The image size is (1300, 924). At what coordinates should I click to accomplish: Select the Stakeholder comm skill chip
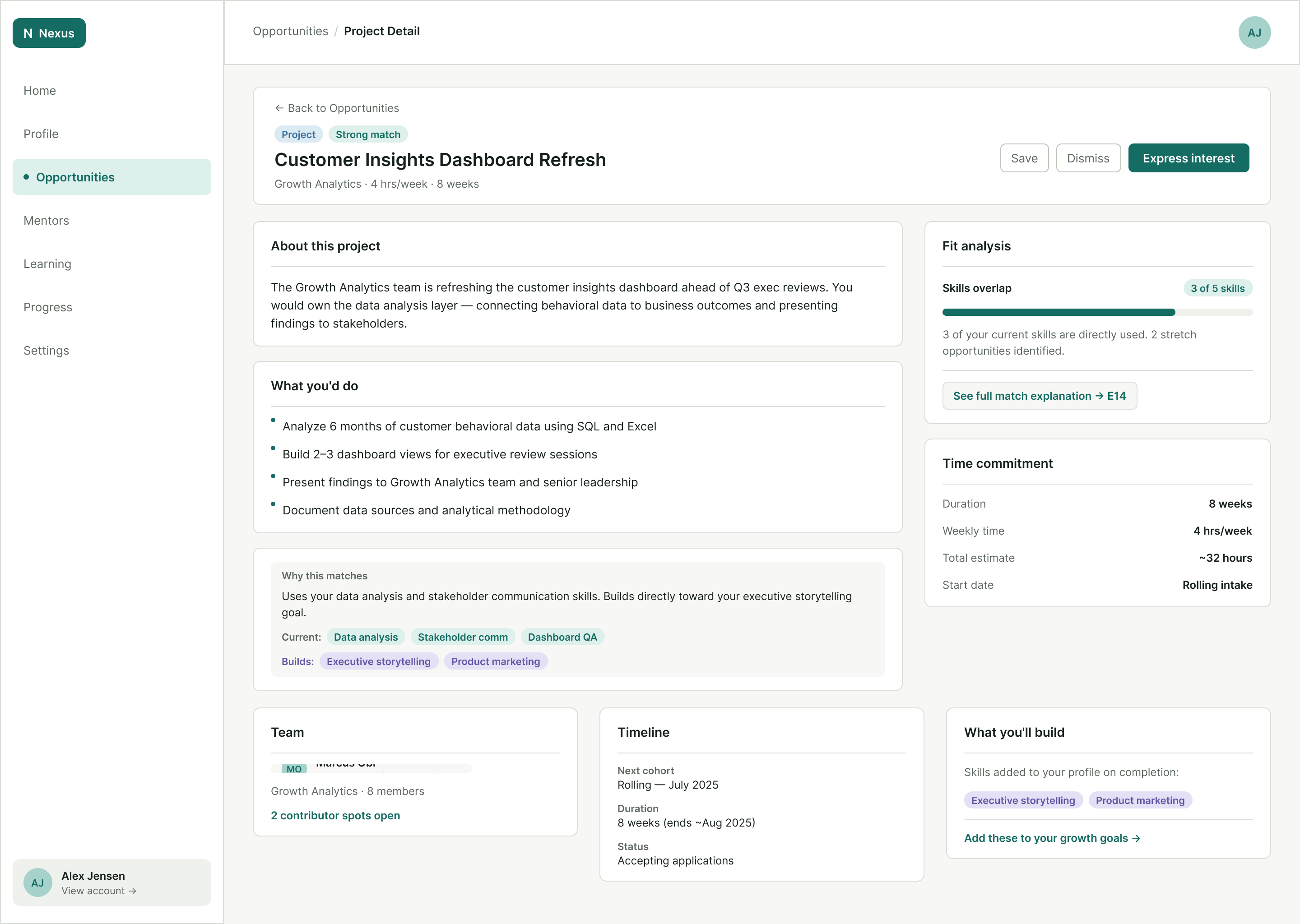pos(463,637)
